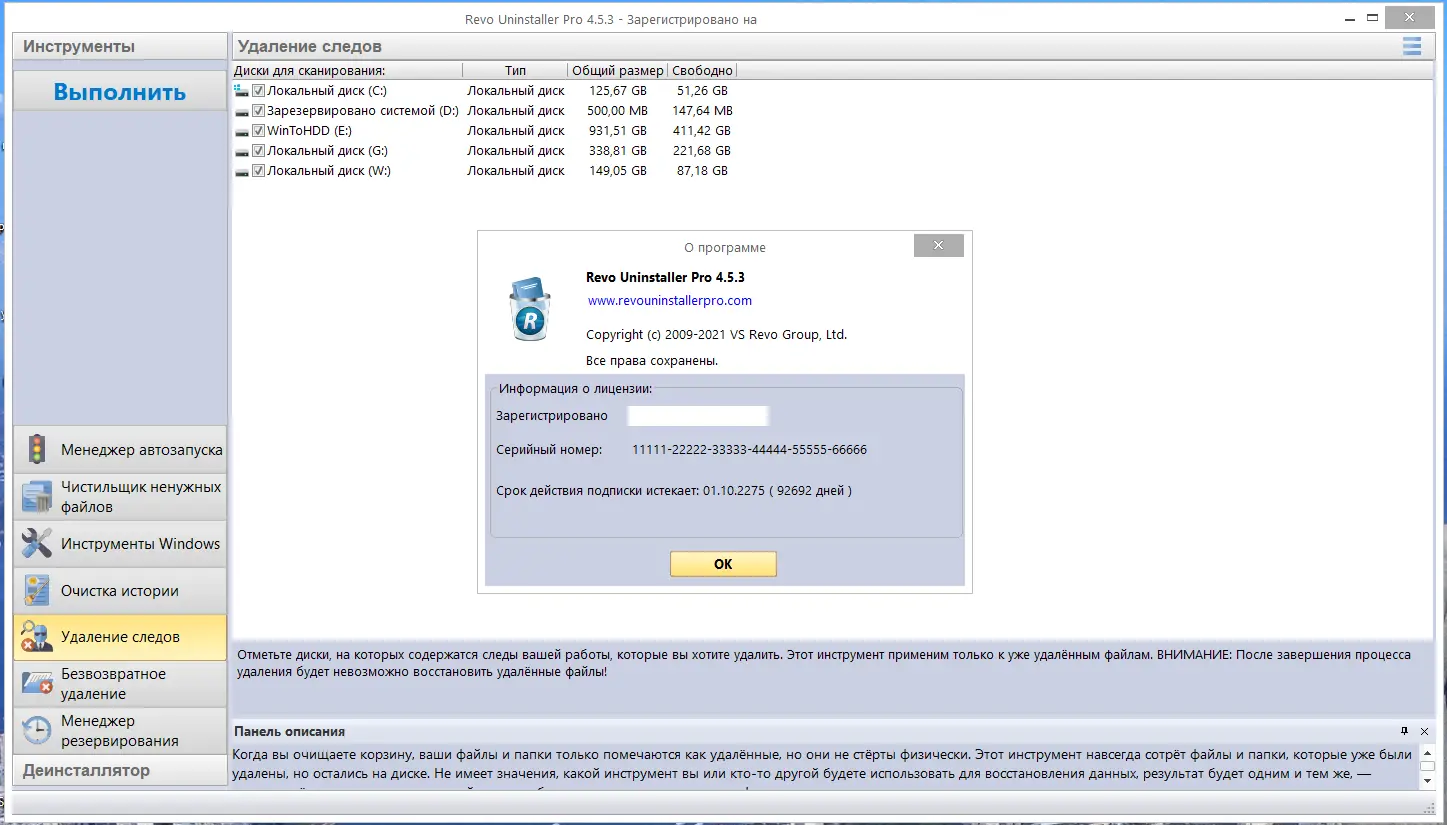Click the drive icon for Локальный диск (C:)
The width and height of the screenshot is (1447, 825).
(241, 91)
